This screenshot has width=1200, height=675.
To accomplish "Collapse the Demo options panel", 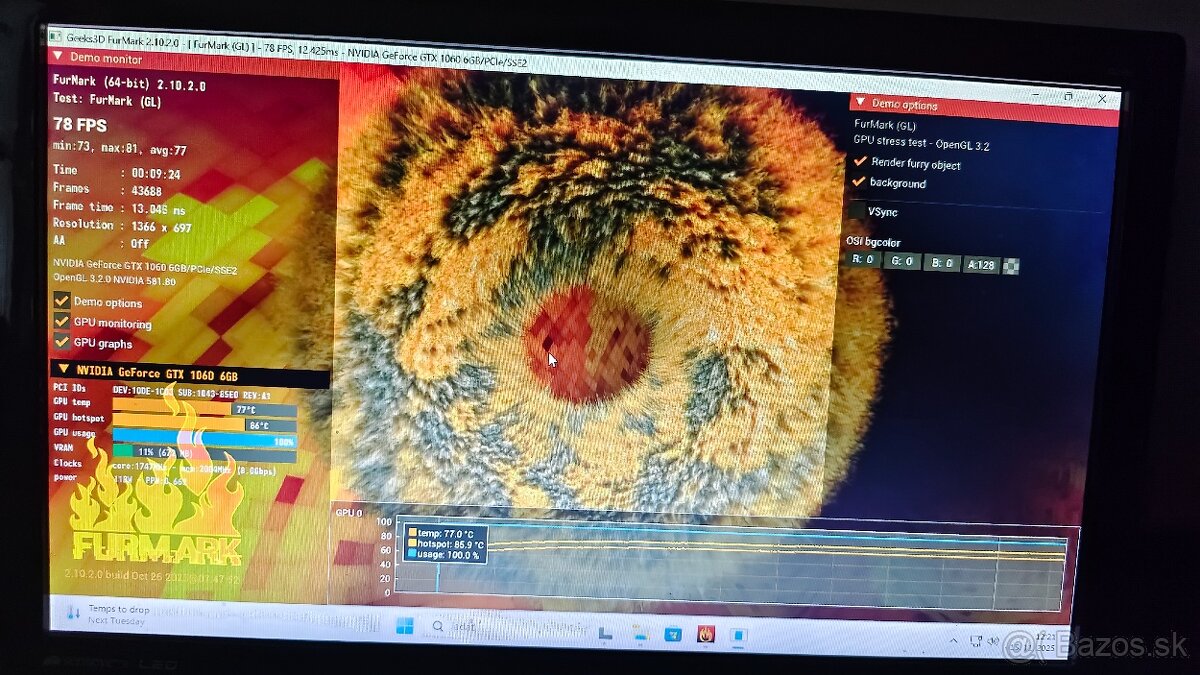I will point(860,103).
